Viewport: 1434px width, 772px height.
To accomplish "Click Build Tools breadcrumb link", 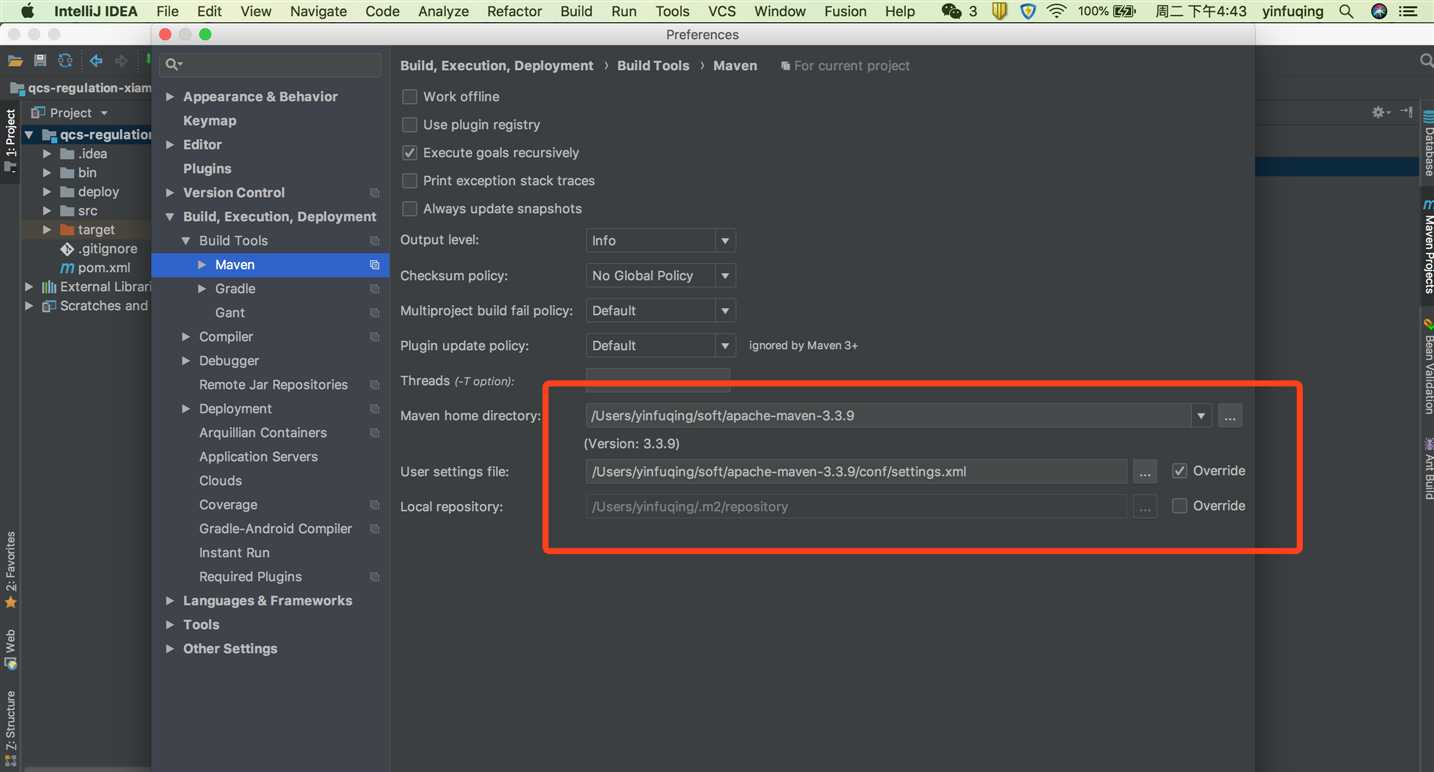I will [653, 66].
